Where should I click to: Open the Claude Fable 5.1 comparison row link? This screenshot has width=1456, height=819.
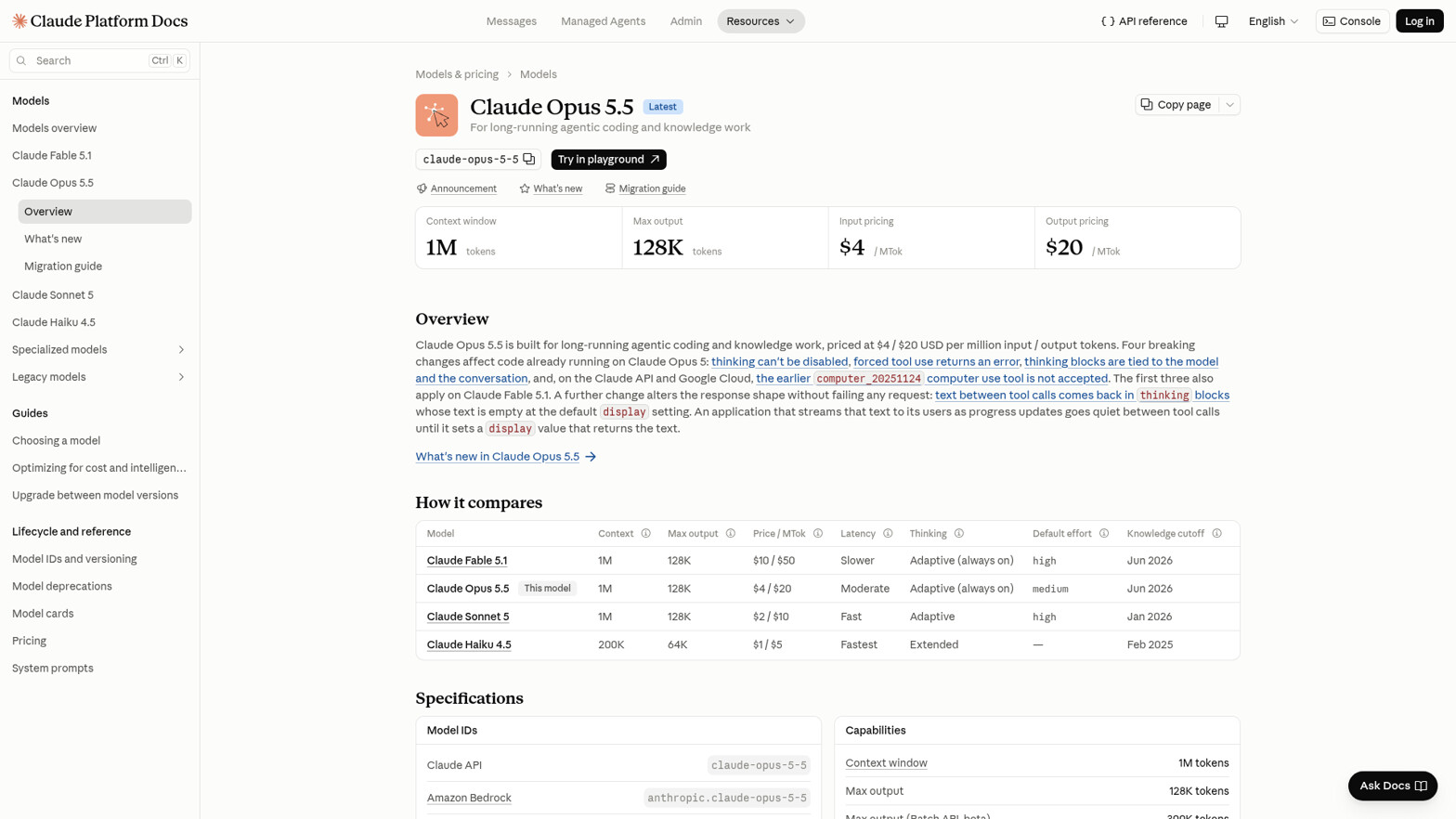tap(467, 561)
